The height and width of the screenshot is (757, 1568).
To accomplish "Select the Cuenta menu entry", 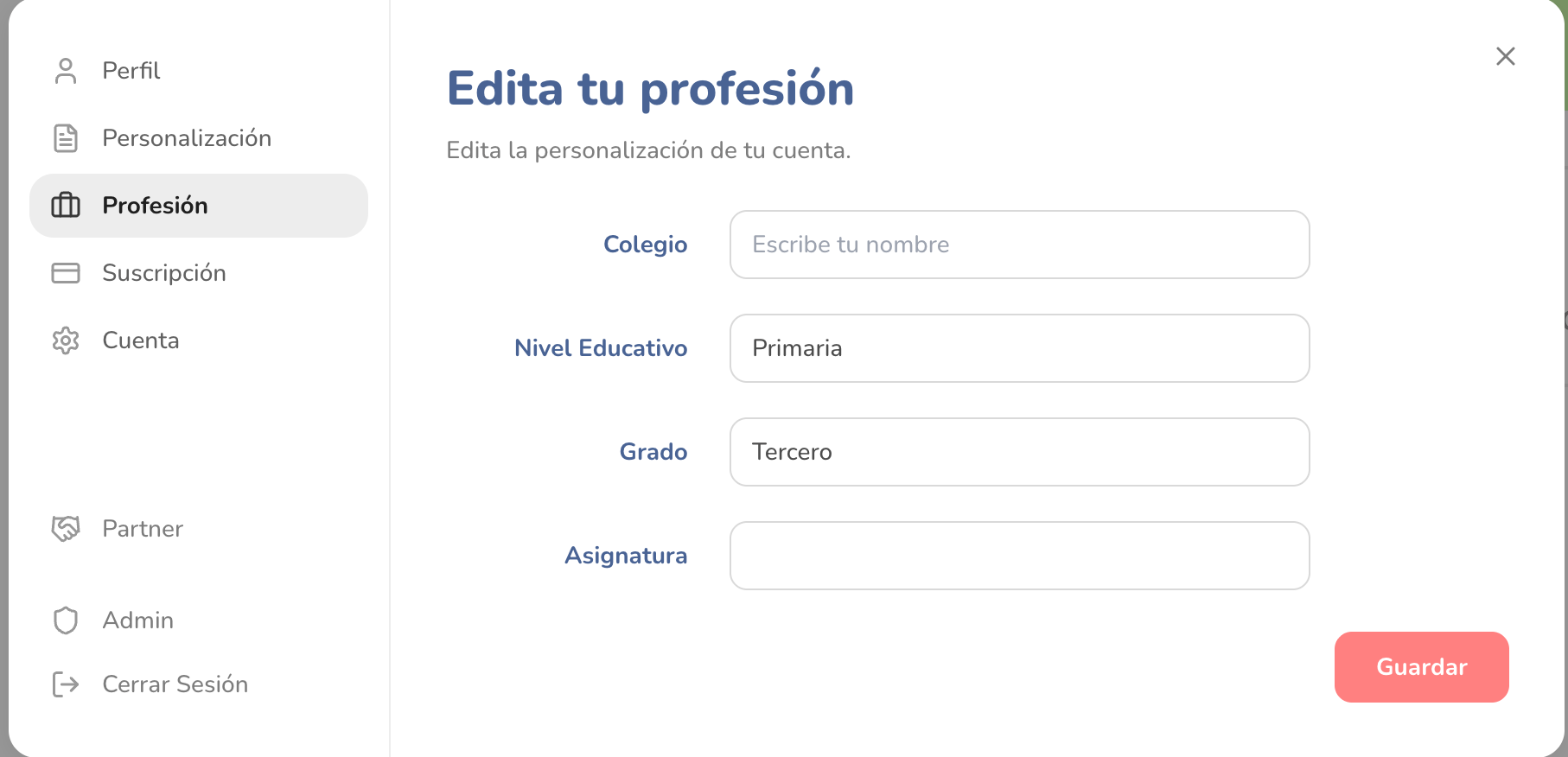I will 141,340.
